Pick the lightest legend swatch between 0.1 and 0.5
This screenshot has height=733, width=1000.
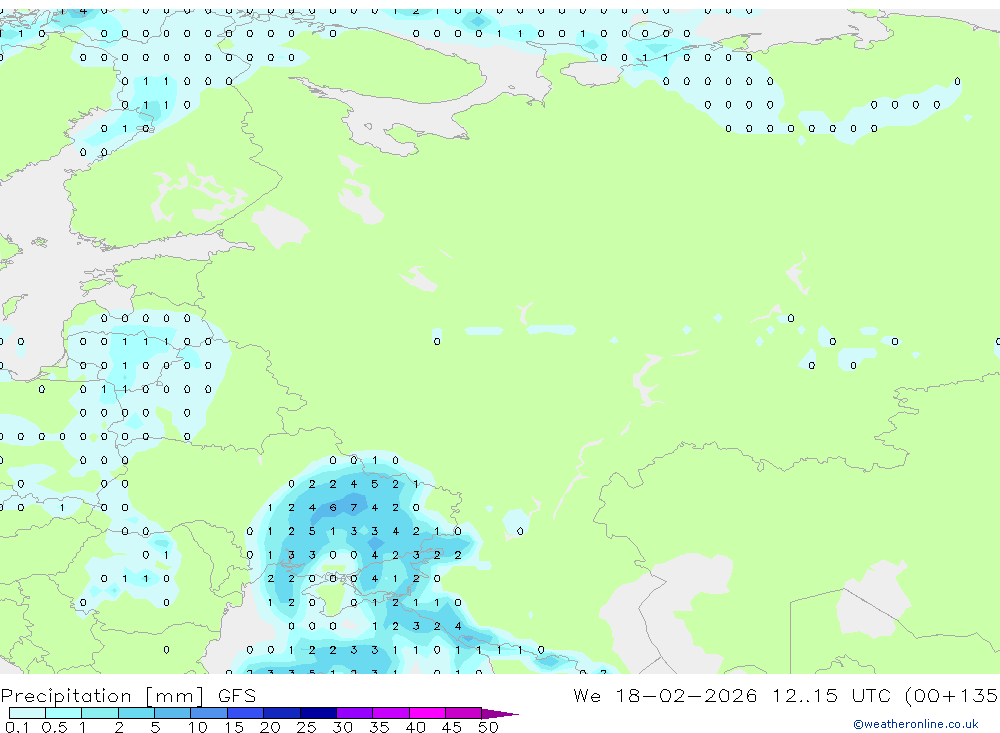[x=27, y=713]
